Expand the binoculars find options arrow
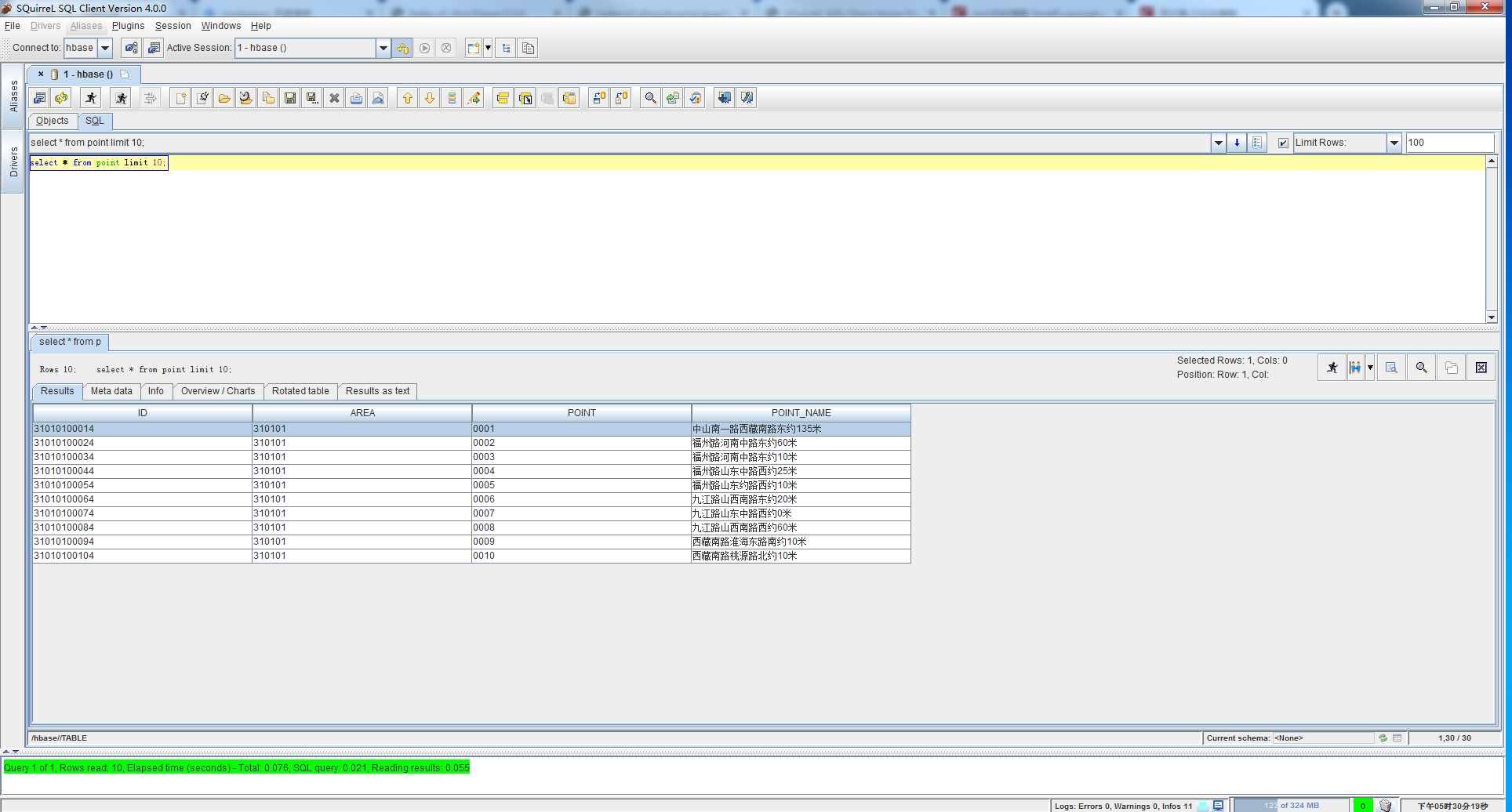1512x812 pixels. point(1370,368)
